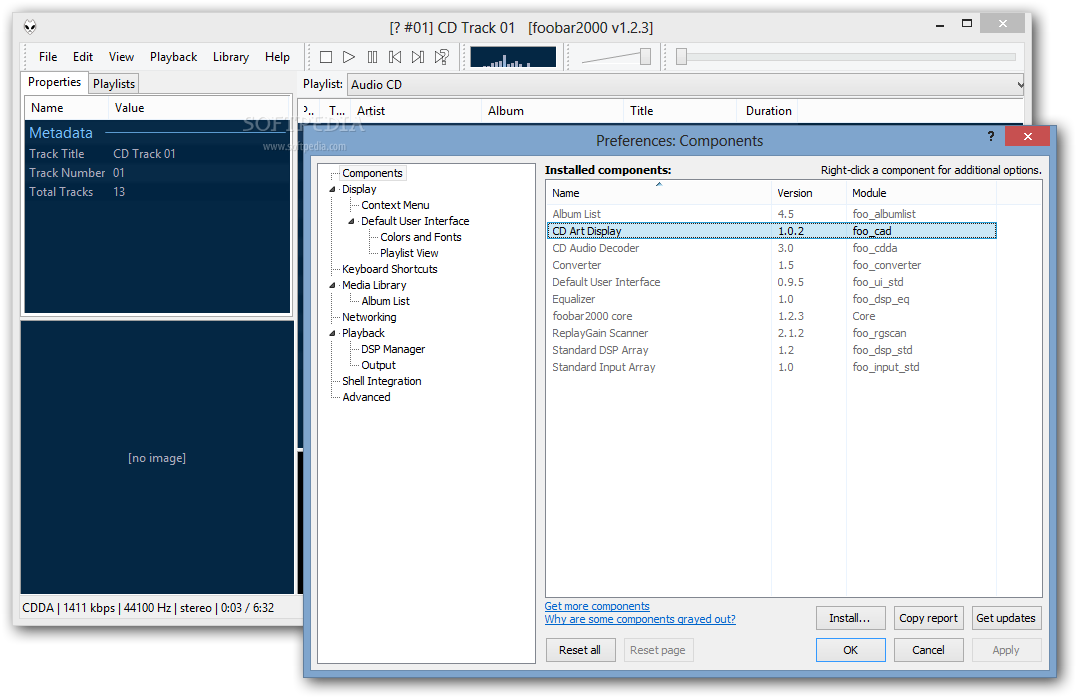Click the foobar2000 alien logo icon
The height and width of the screenshot is (698, 1077).
click(x=30, y=27)
